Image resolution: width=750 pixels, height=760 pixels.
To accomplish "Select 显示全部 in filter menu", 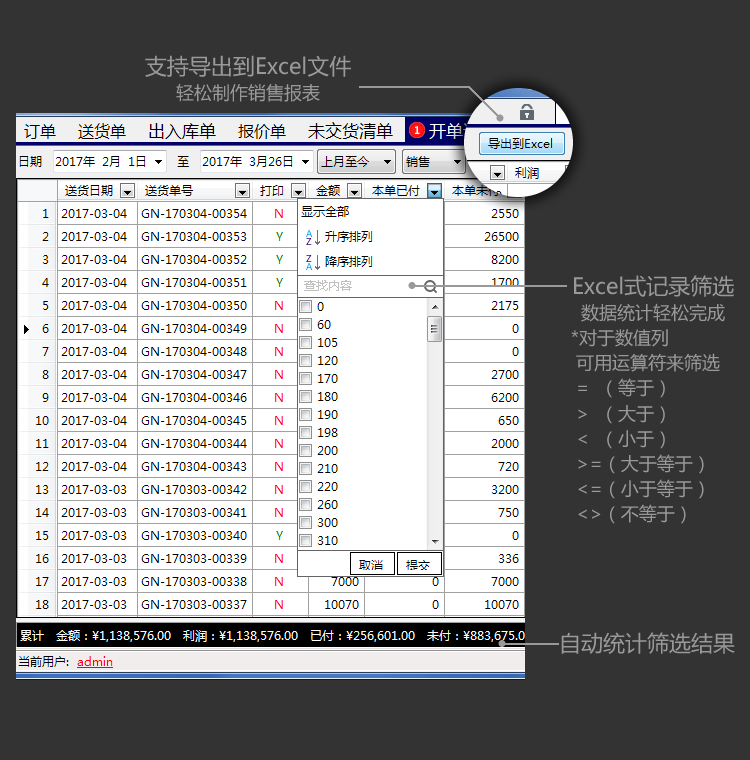I will coord(325,212).
